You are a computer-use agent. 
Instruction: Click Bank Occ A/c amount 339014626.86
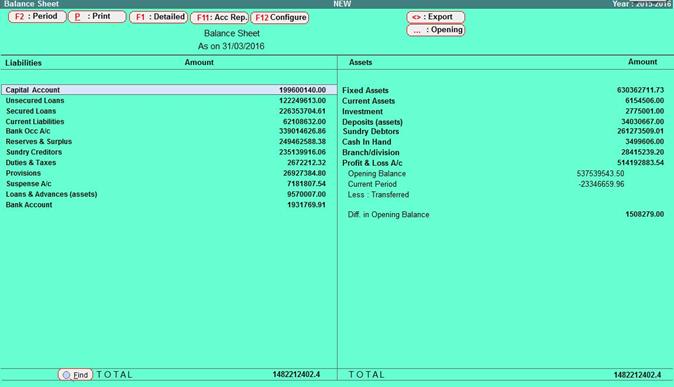tap(303, 131)
